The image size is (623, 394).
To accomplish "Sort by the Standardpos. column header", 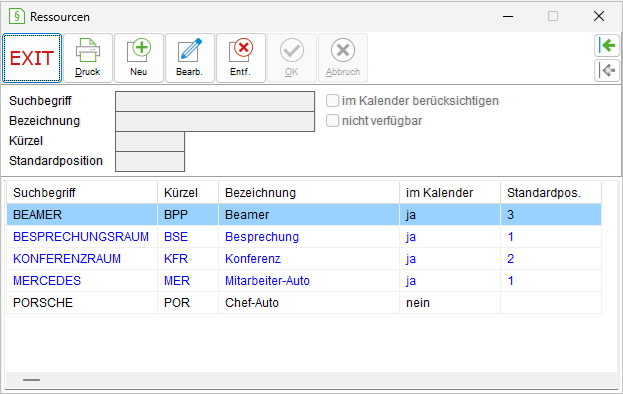I will [551, 193].
